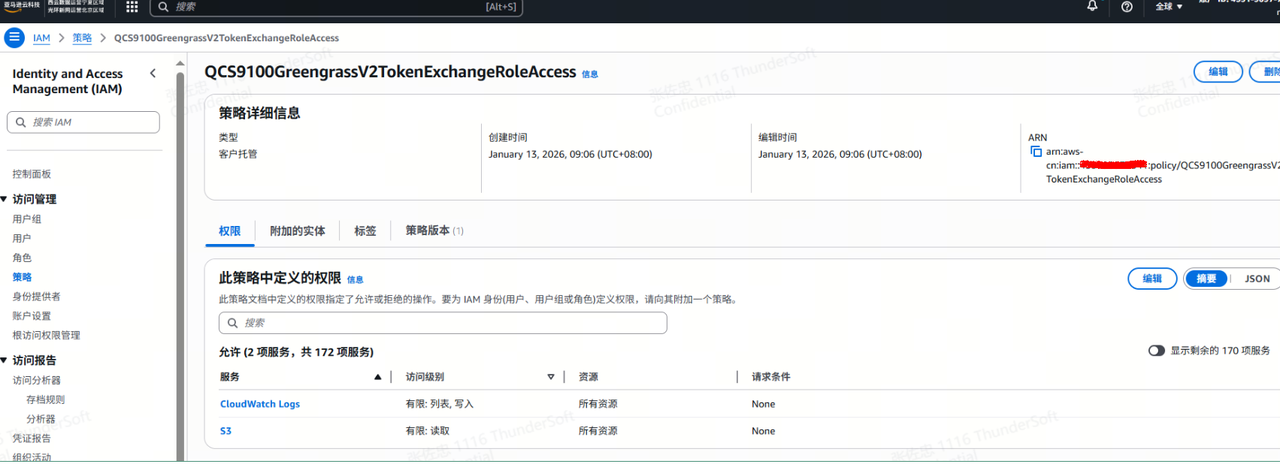Image resolution: width=1280 pixels, height=464 pixels.
Task: Copy the policy ARN with the copy icon
Action: pyautogui.click(x=1036, y=151)
